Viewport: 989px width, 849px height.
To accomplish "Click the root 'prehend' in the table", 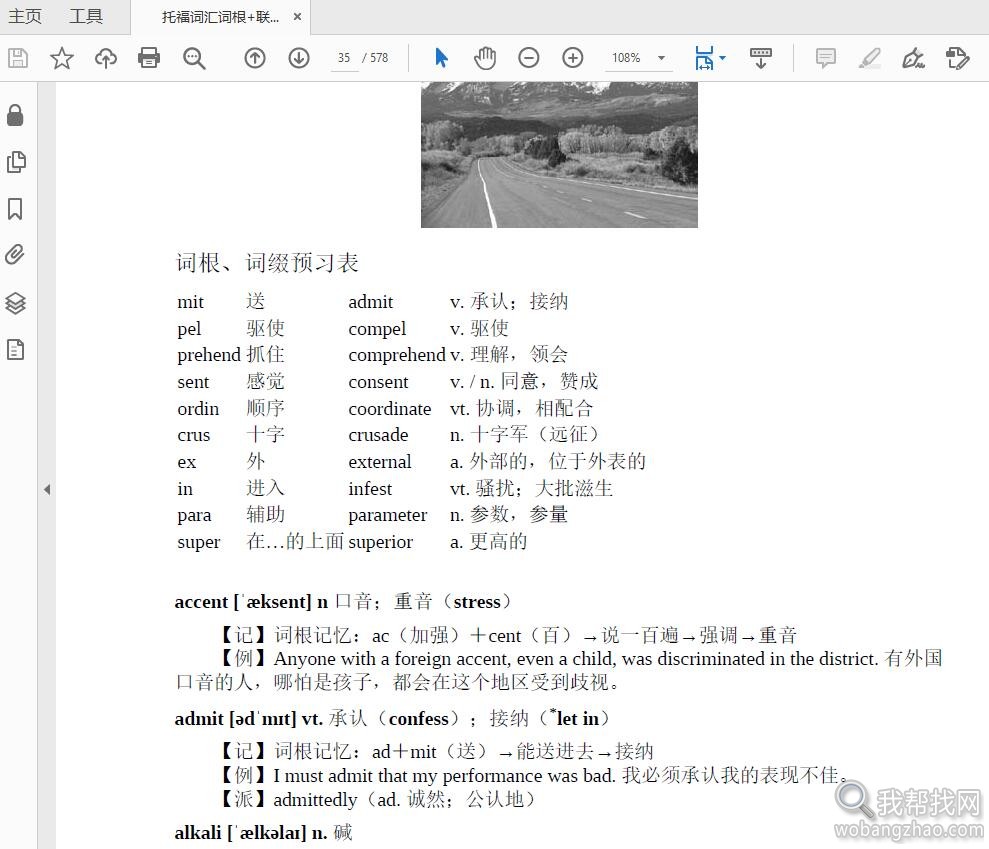I will pyautogui.click(x=209, y=355).
